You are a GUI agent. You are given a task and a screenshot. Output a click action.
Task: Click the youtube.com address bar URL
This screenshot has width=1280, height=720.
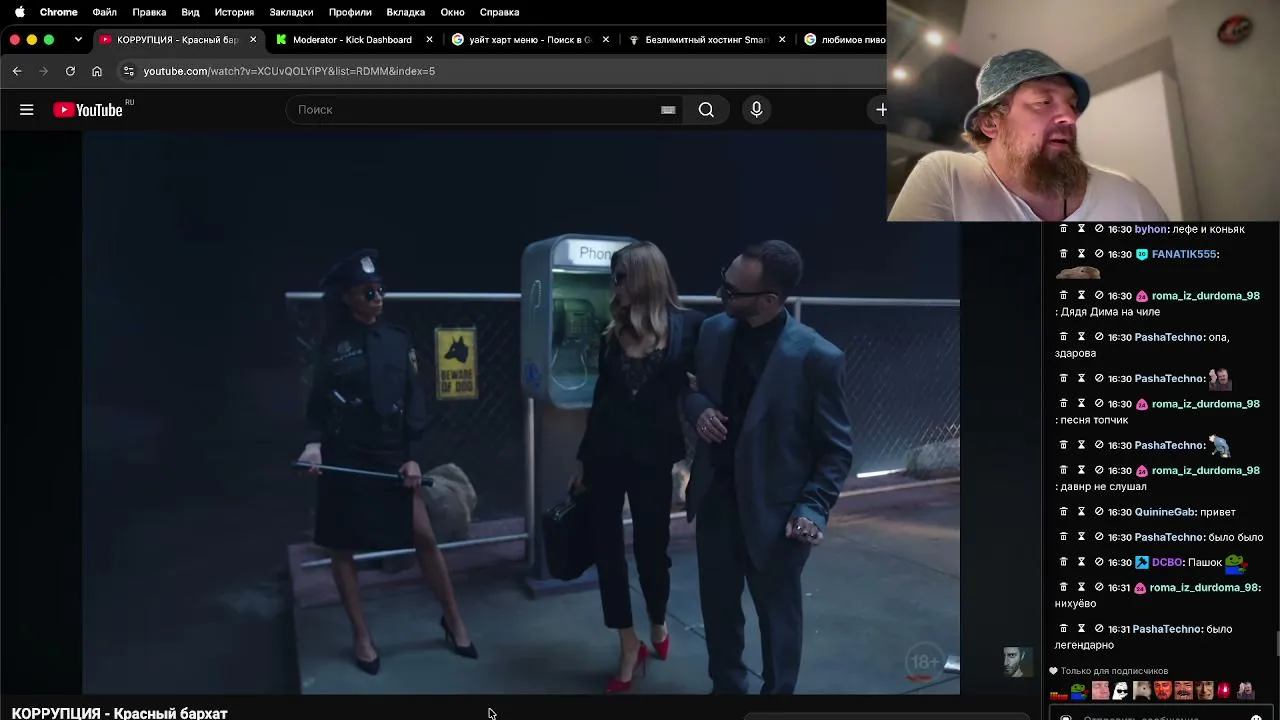click(x=289, y=71)
